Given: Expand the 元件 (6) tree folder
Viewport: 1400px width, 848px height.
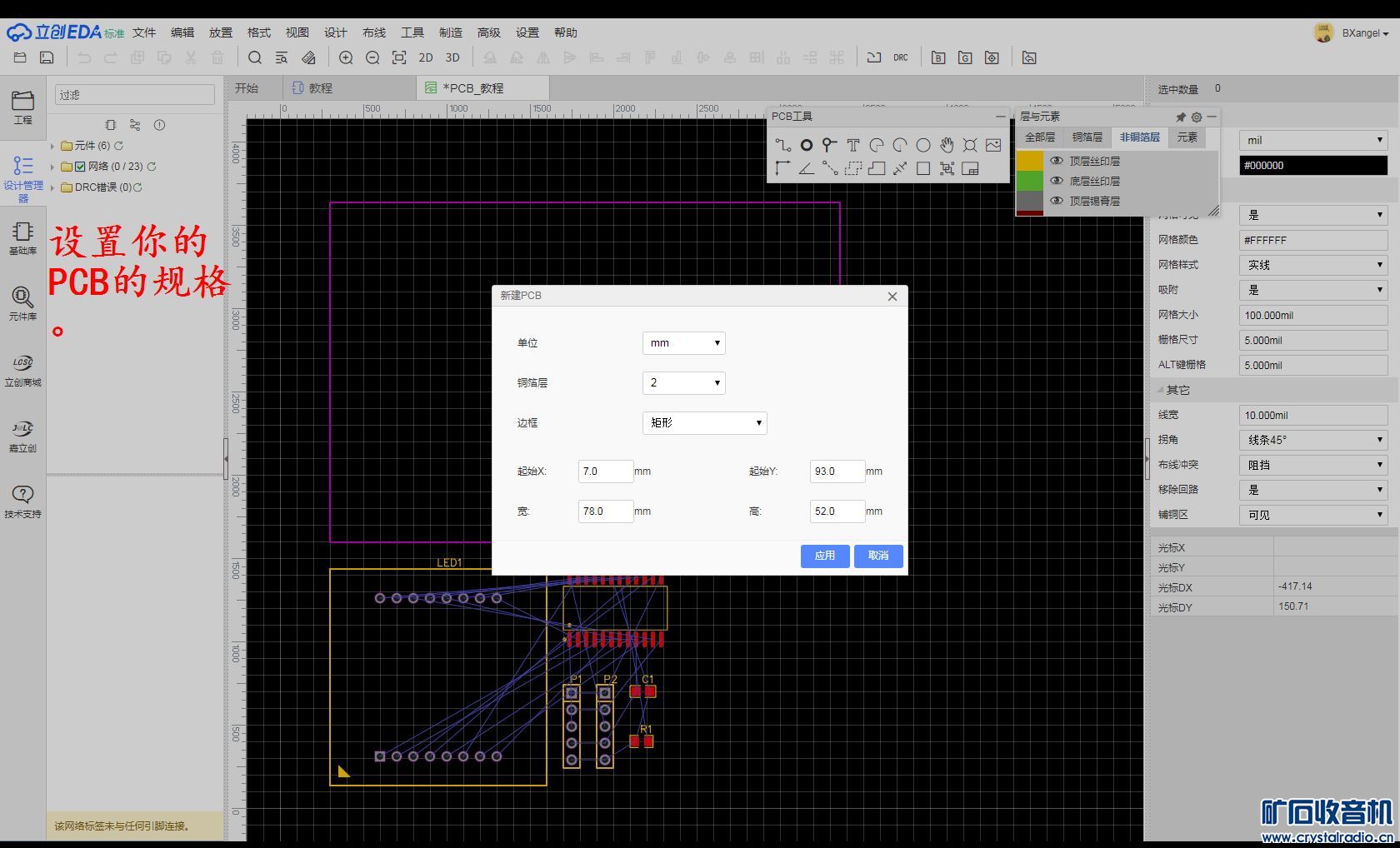Looking at the screenshot, I should 52,146.
